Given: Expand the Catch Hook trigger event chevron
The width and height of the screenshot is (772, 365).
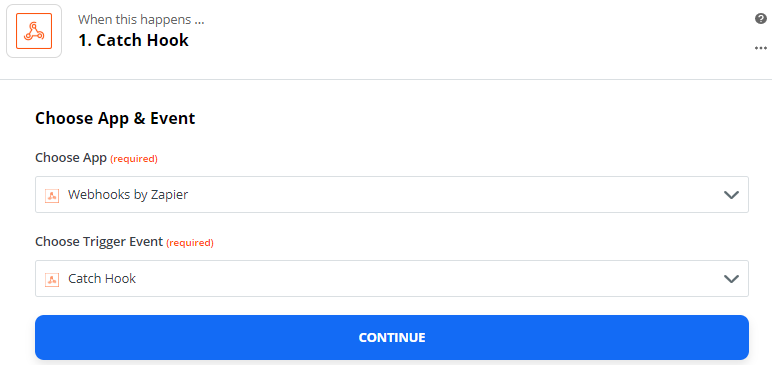Looking at the screenshot, I should tap(731, 279).
